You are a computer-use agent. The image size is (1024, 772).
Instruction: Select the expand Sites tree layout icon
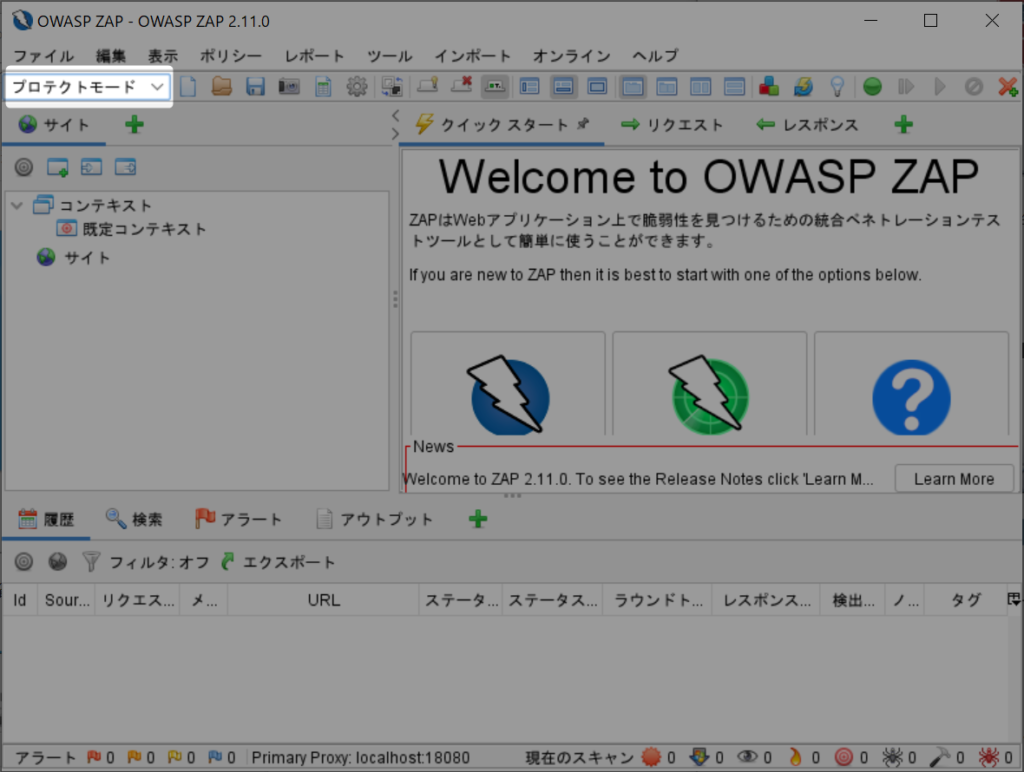point(530,87)
